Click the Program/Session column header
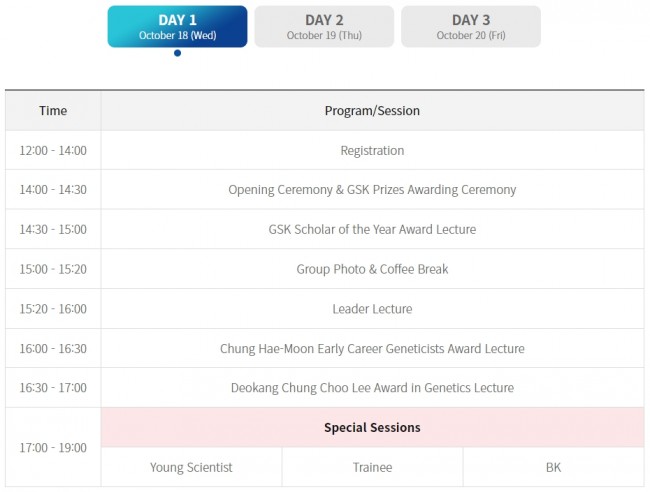Viewport: 650px width, 492px height. click(372, 111)
